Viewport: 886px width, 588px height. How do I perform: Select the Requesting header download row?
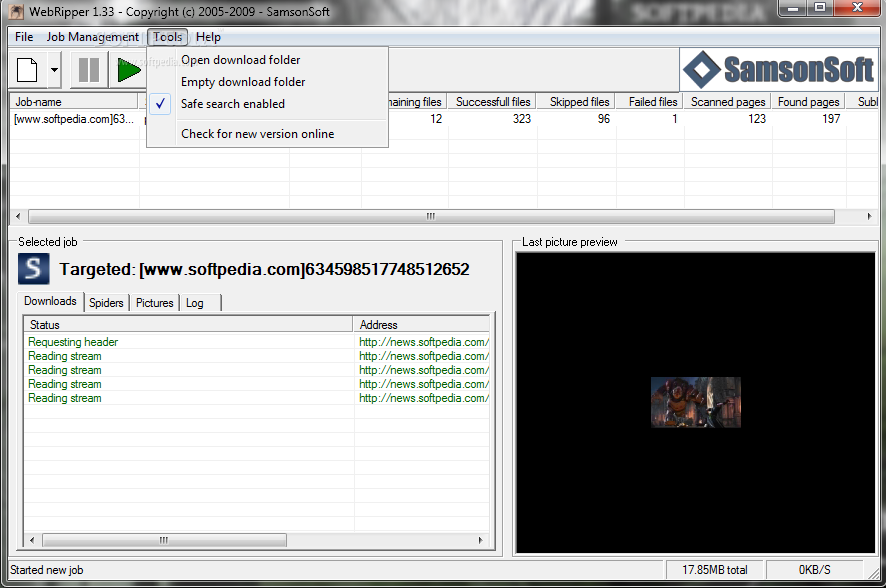click(x=257, y=342)
